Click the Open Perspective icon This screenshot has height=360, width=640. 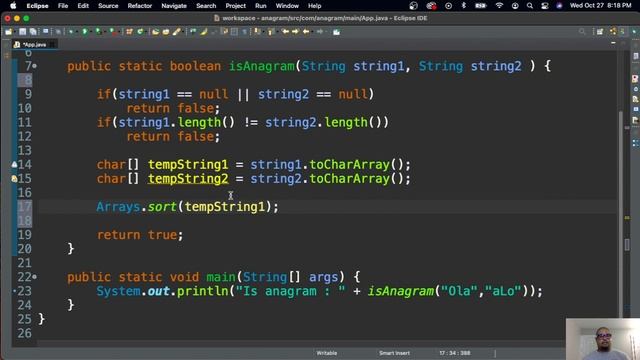point(600,31)
